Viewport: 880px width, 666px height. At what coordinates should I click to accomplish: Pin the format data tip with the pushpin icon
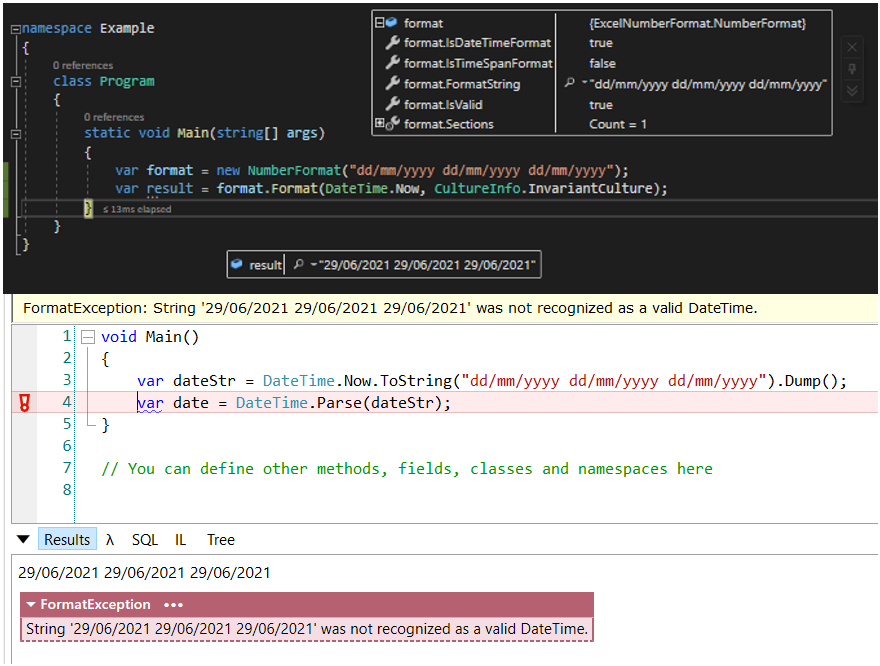(851, 68)
